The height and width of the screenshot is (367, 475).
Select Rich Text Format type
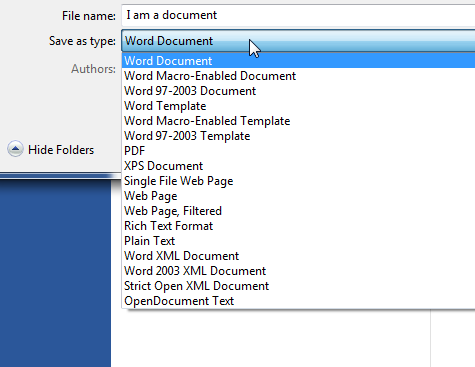(299, 226)
